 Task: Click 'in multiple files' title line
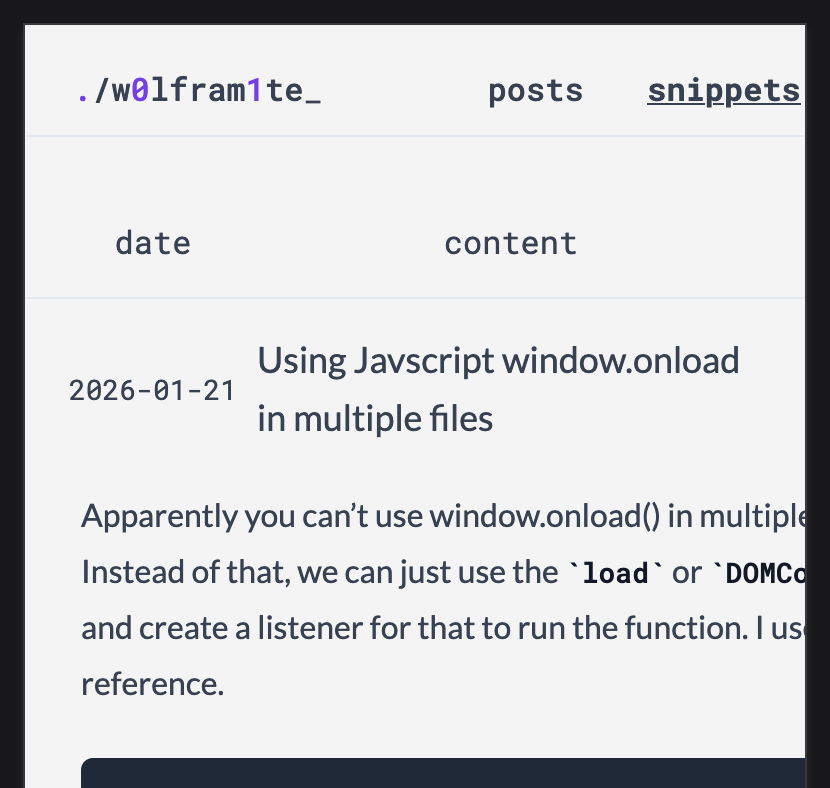(375, 418)
